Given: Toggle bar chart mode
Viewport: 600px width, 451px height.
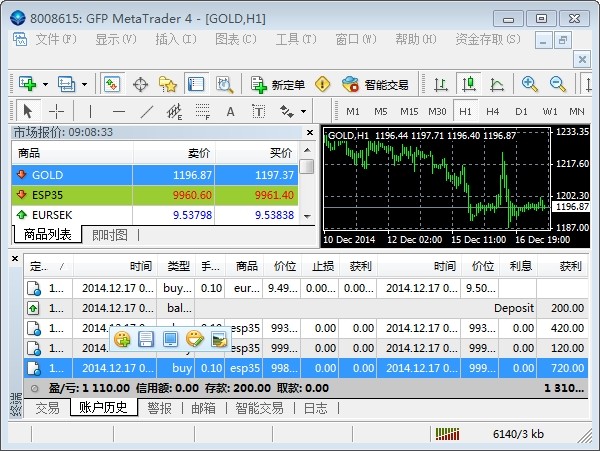Looking at the screenshot, I should click(439, 85).
